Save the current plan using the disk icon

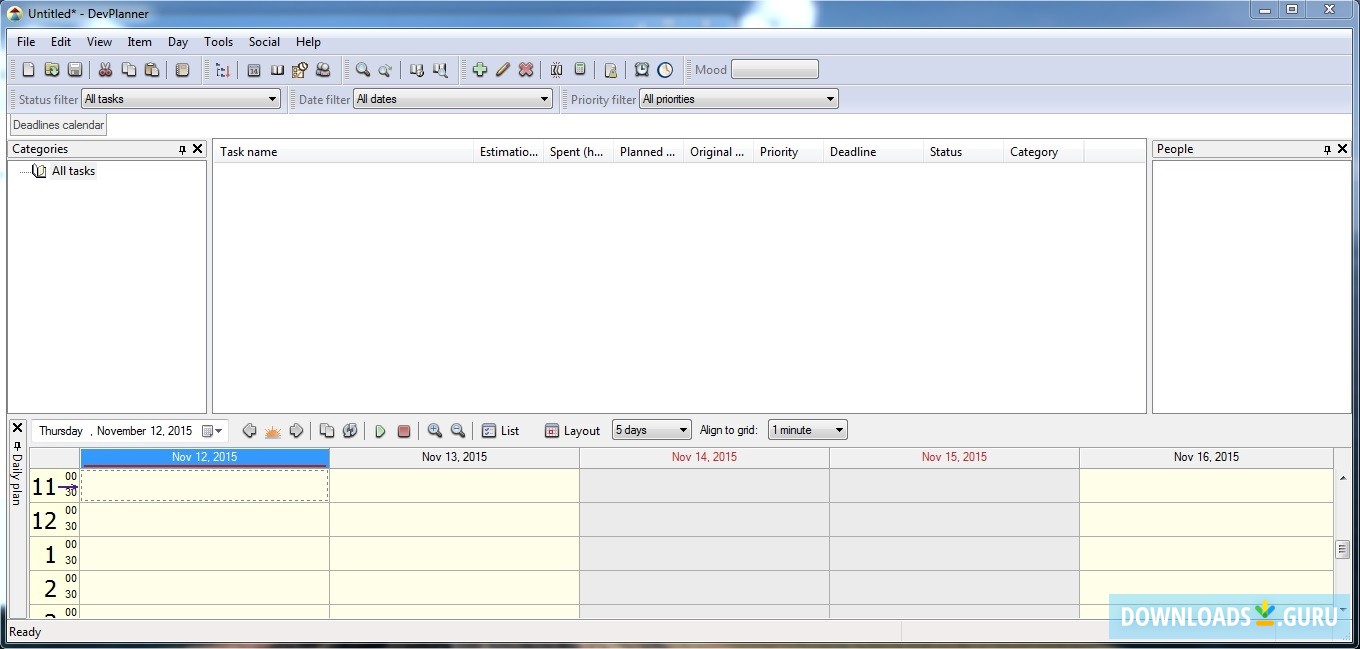click(x=75, y=69)
